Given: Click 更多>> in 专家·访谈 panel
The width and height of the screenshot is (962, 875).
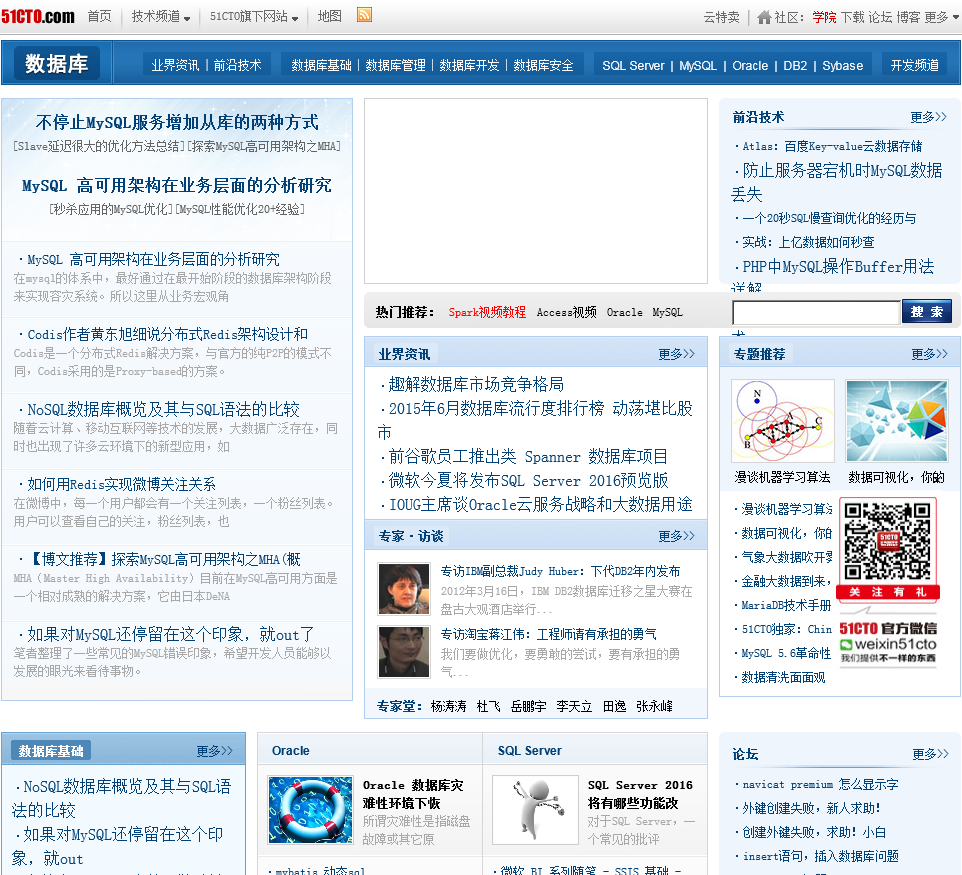Looking at the screenshot, I should [677, 536].
